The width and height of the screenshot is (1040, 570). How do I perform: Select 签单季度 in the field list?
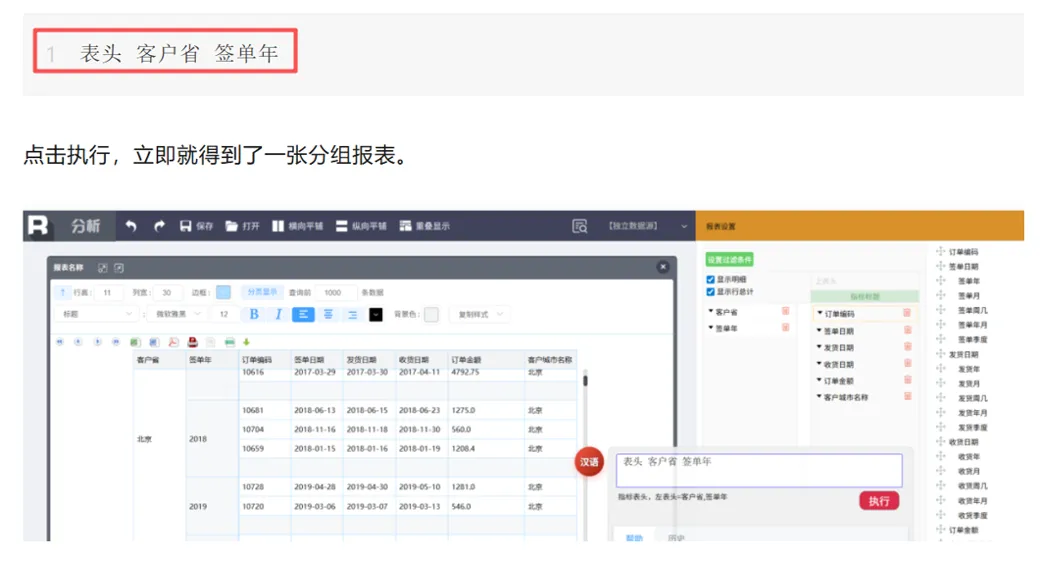pos(972,340)
